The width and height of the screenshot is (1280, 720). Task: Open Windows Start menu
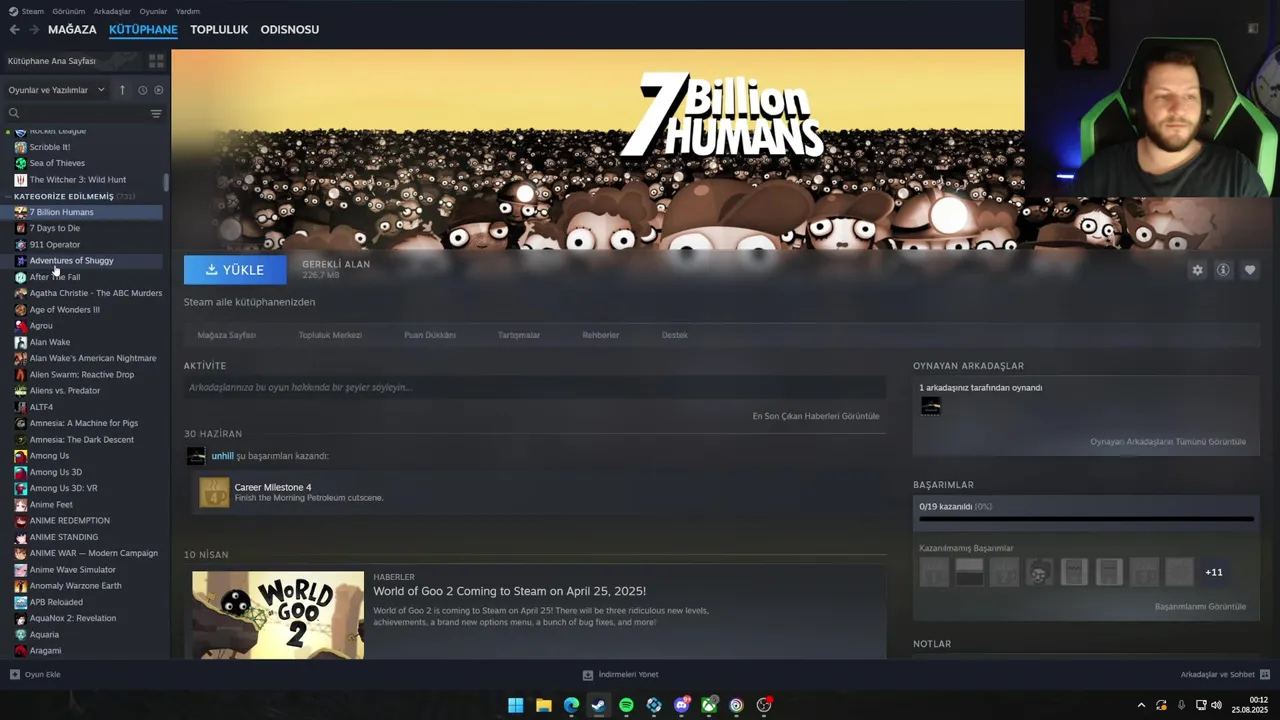(x=515, y=705)
